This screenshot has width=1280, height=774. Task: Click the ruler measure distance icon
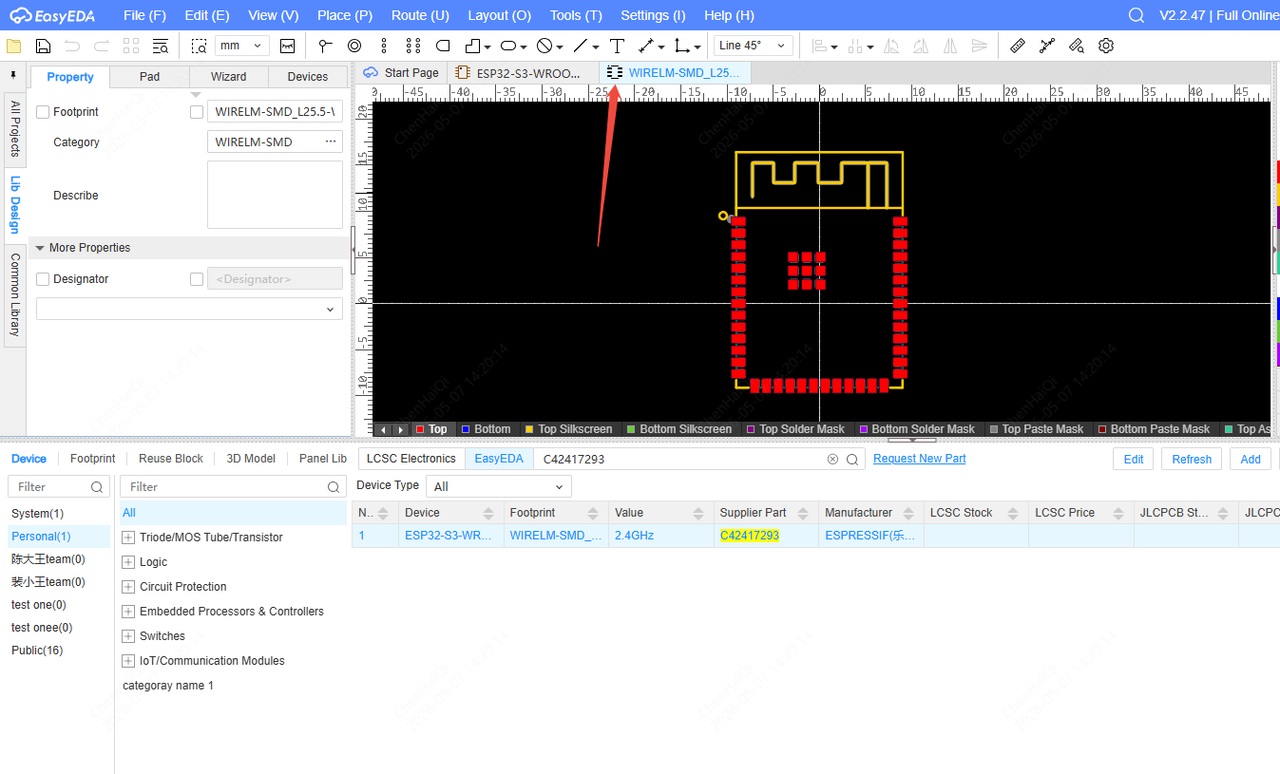(x=1017, y=46)
